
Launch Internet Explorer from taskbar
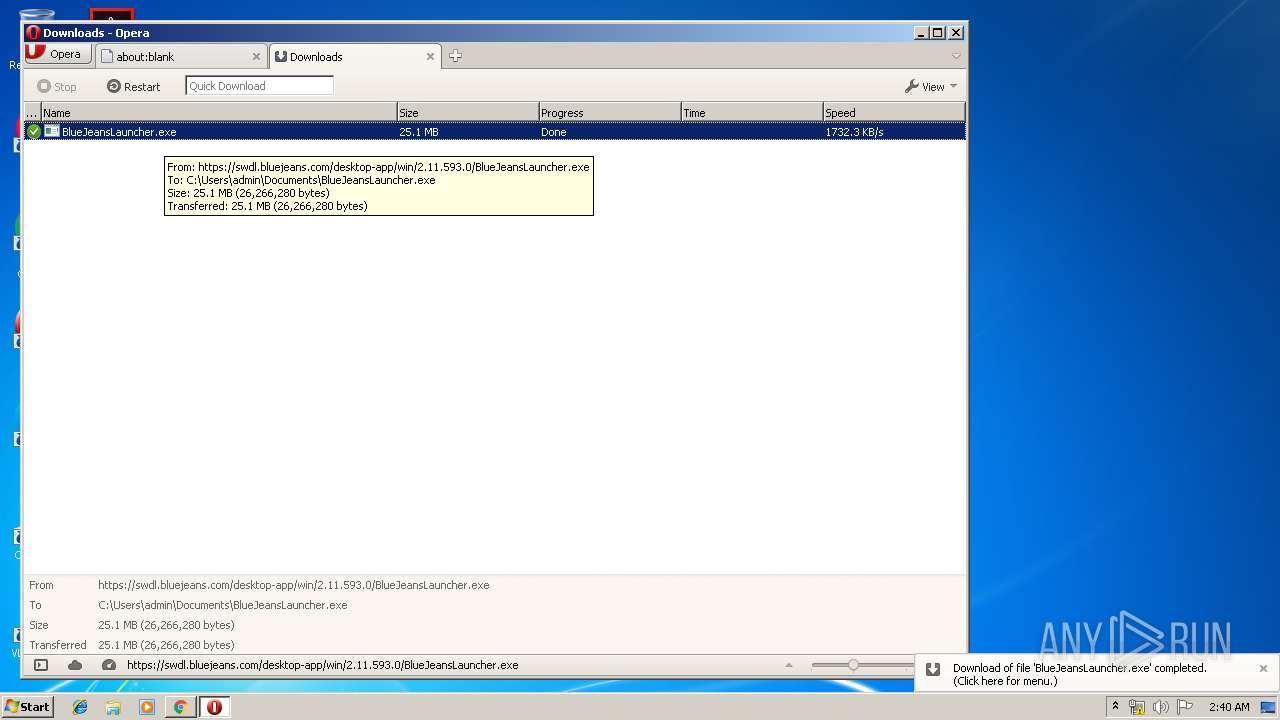(80, 707)
